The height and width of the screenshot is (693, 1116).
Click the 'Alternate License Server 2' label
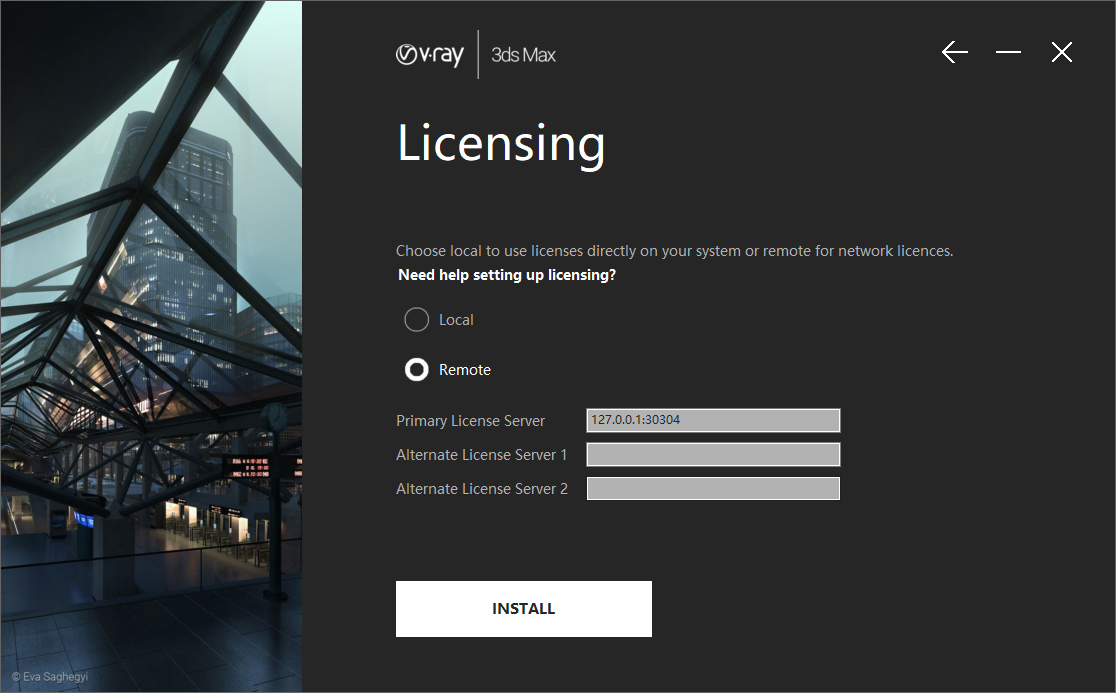coord(482,489)
